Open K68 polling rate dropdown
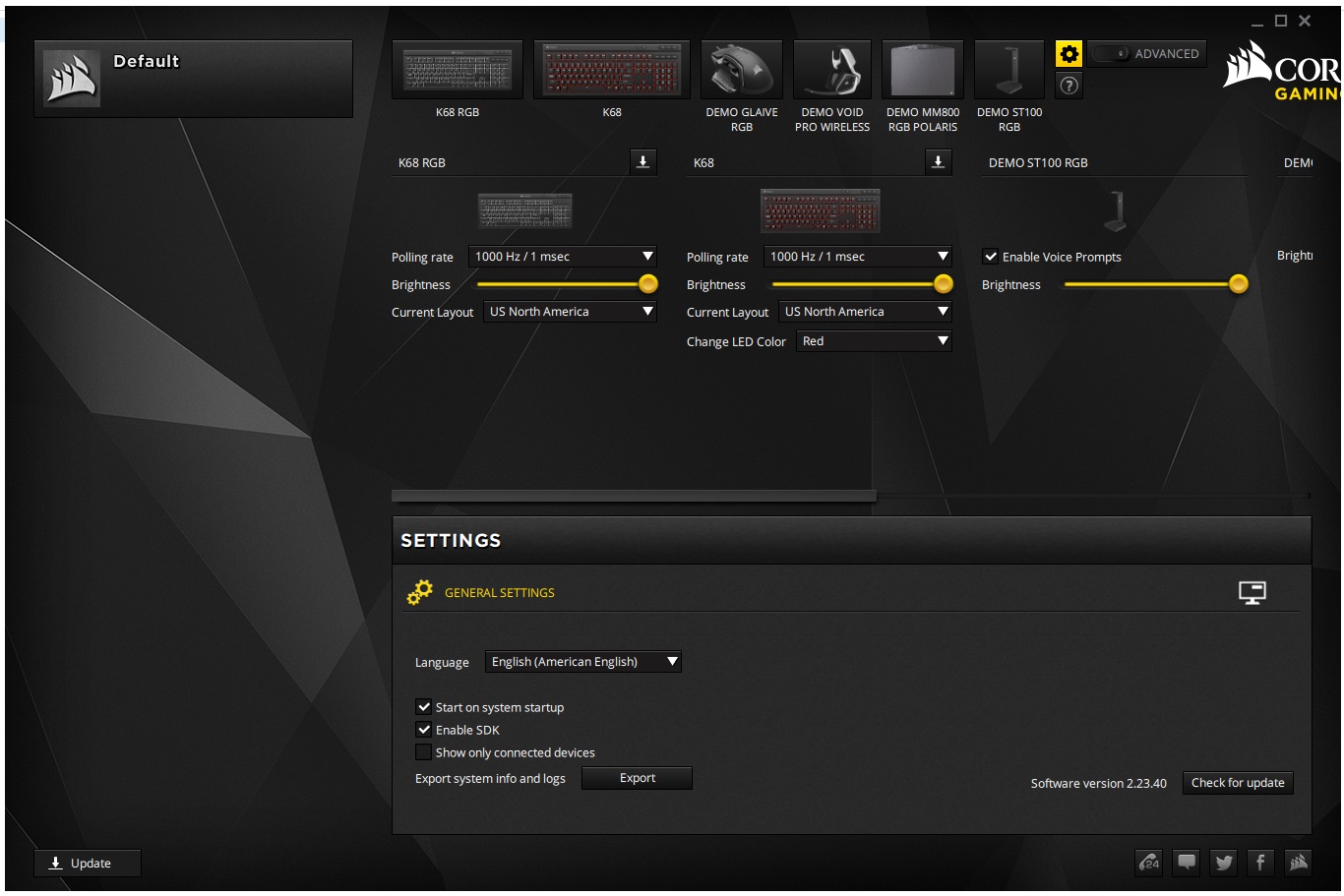The height and width of the screenshot is (896, 1344). click(858, 257)
